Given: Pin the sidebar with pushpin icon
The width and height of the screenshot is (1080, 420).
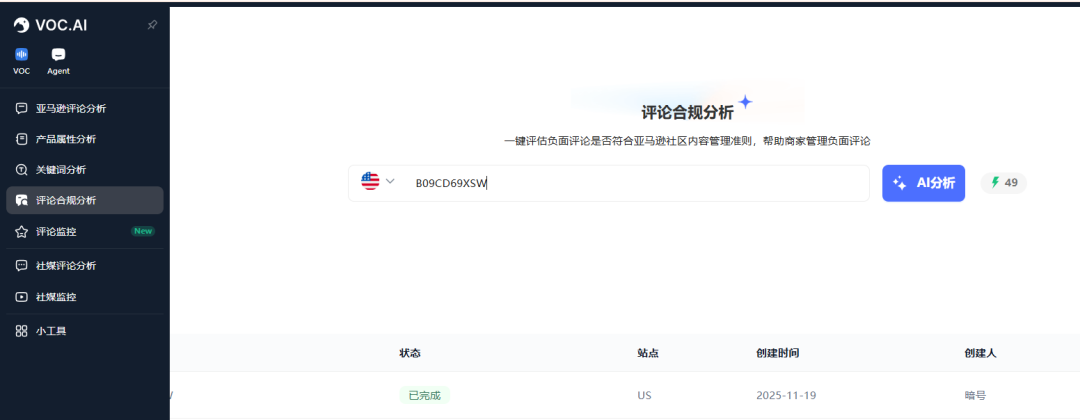Looking at the screenshot, I should click(x=152, y=25).
